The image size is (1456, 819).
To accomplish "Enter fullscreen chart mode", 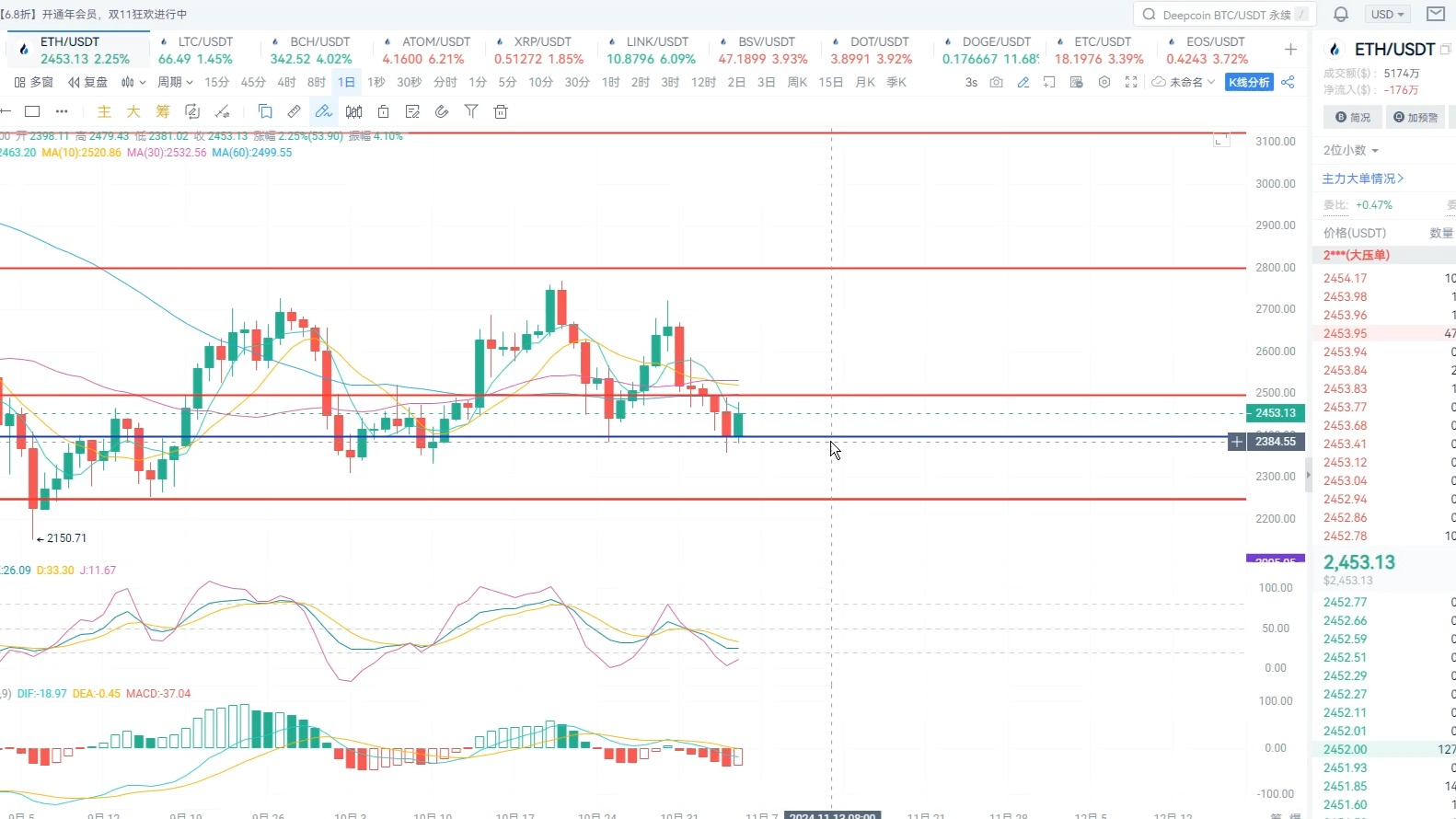I will (1130, 82).
